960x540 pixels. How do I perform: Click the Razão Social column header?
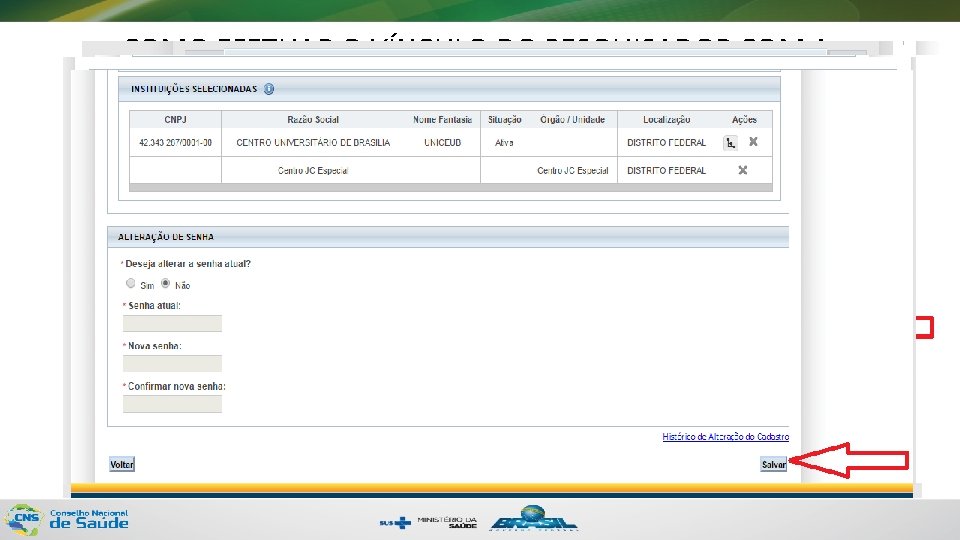point(313,119)
